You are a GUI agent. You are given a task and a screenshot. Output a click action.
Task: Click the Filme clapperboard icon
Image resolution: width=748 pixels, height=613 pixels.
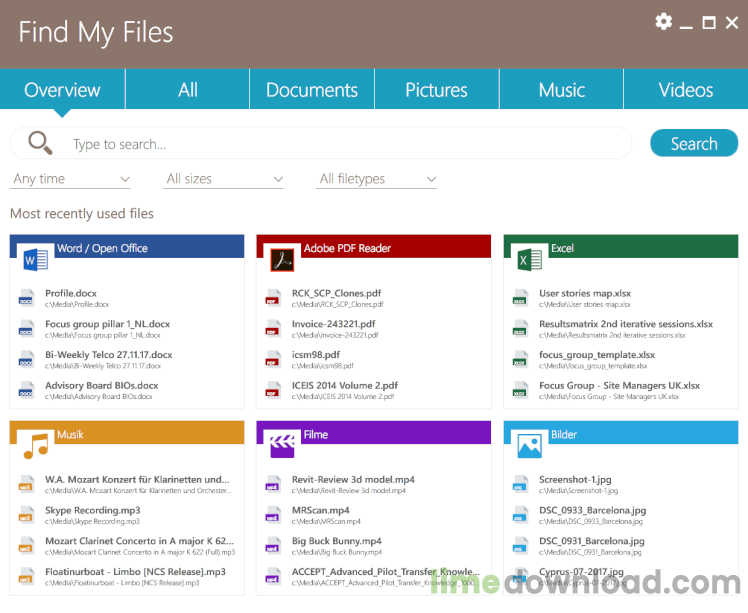281,446
